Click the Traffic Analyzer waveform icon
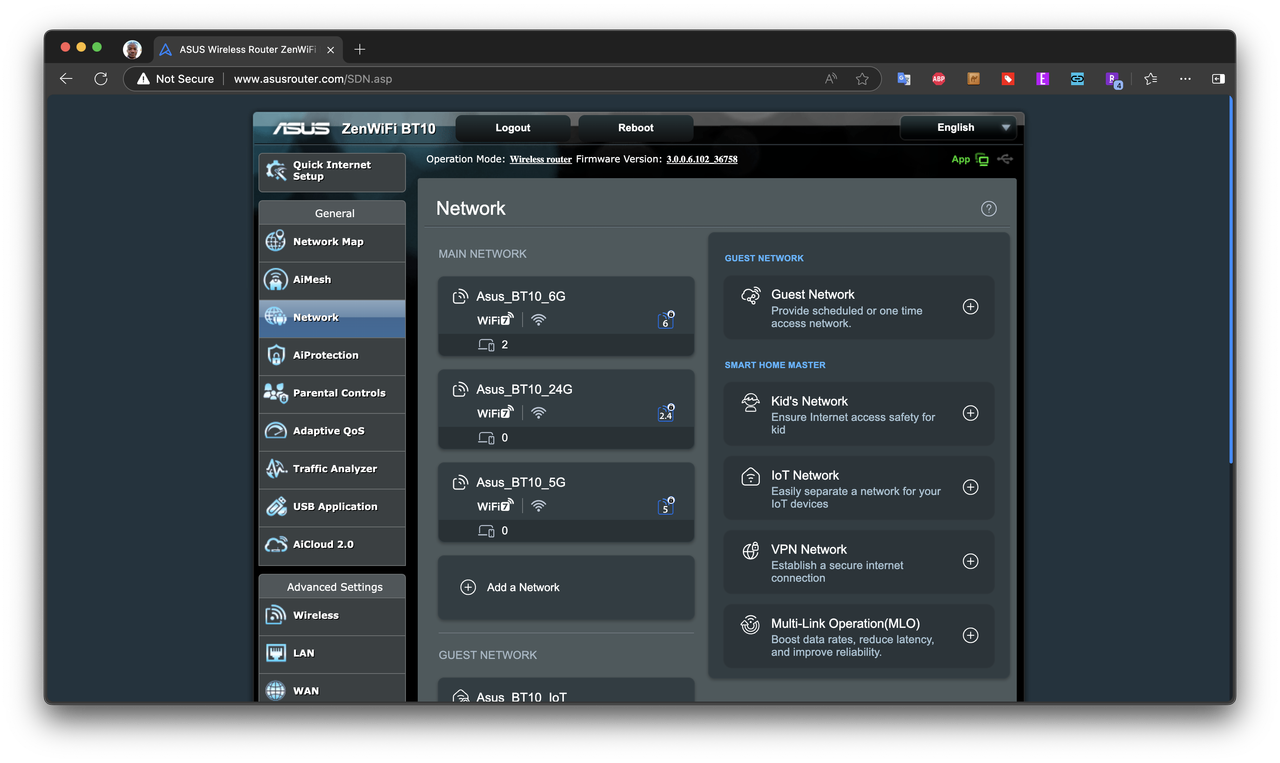The image size is (1280, 763). 276,469
